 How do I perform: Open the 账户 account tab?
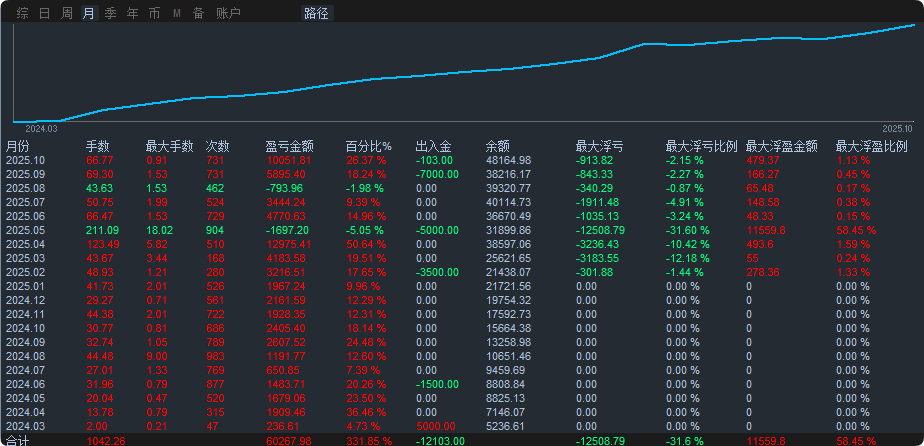click(229, 13)
